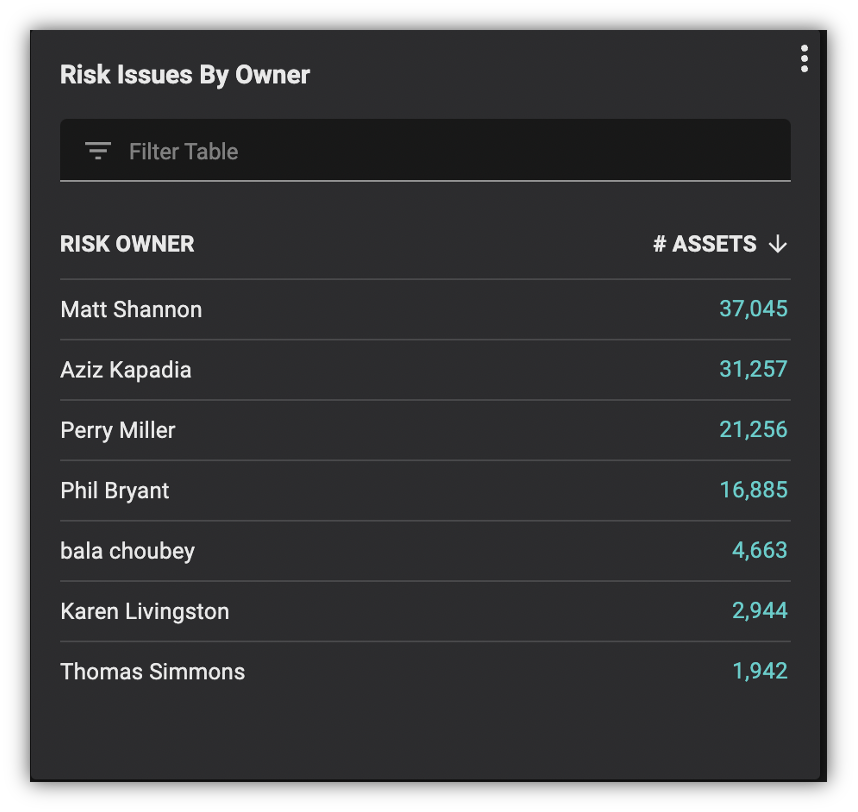
Task: Click the 4,663 assets value
Action: 760,550
